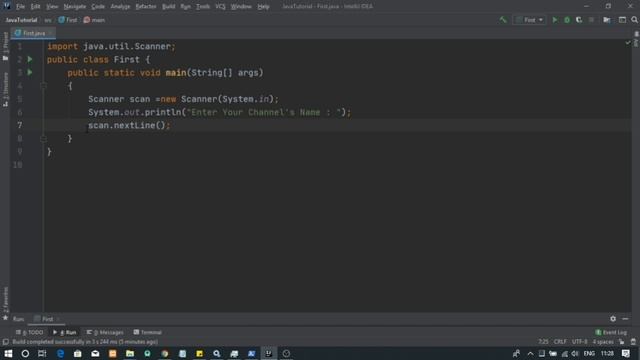Viewport: 640px width, 360px height.
Task: Build project with the hammer icon
Action: (503, 20)
